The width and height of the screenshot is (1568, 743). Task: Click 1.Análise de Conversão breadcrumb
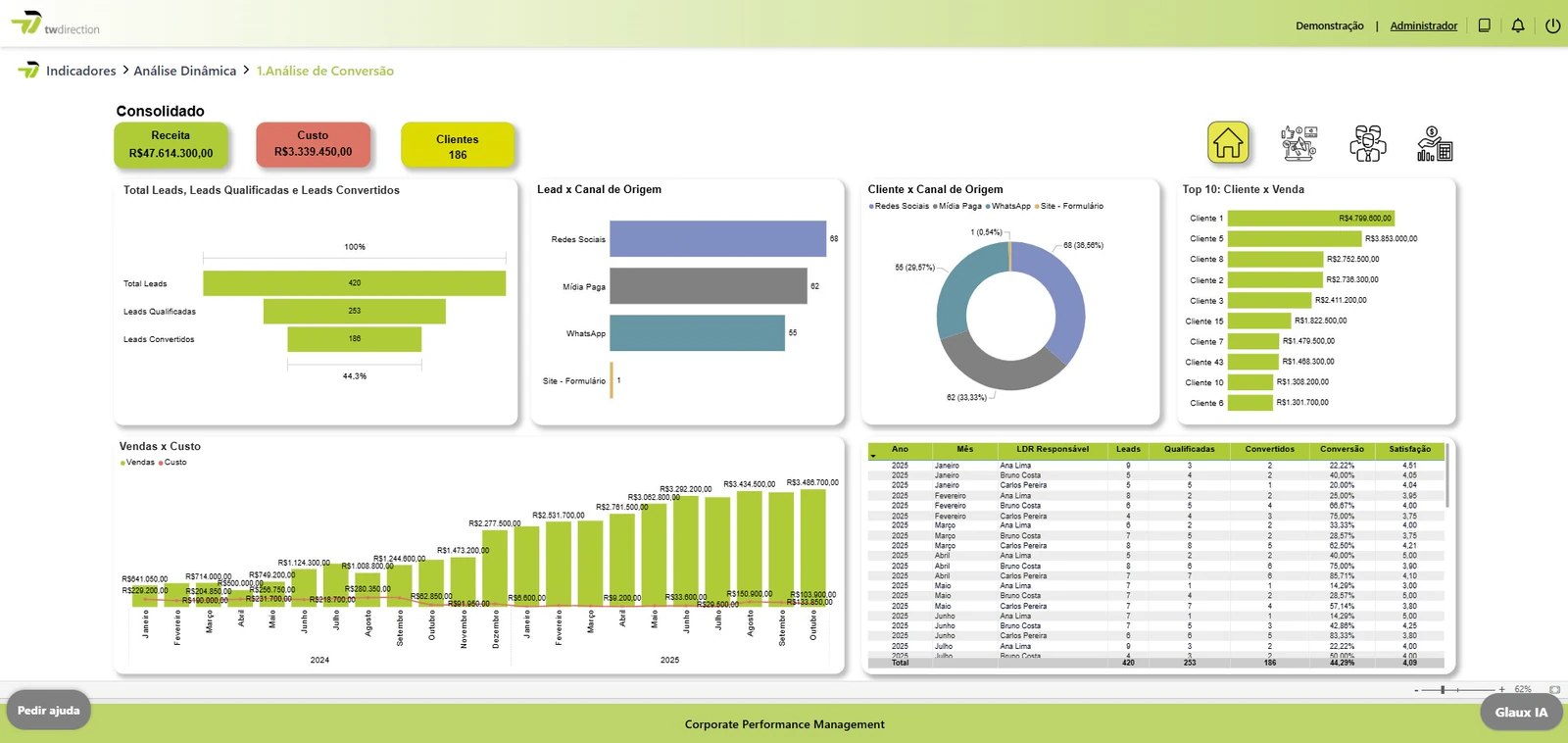pos(325,71)
